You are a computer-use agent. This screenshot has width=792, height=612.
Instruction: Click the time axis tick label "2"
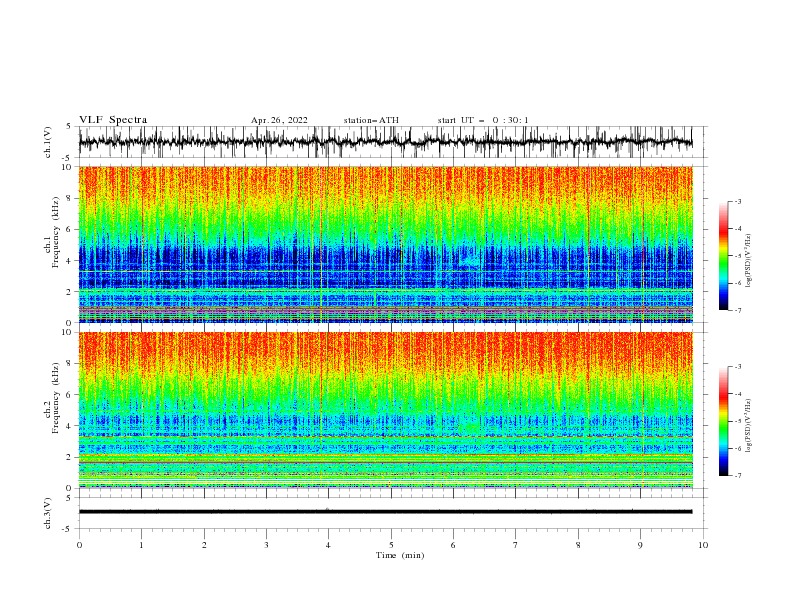coord(204,545)
